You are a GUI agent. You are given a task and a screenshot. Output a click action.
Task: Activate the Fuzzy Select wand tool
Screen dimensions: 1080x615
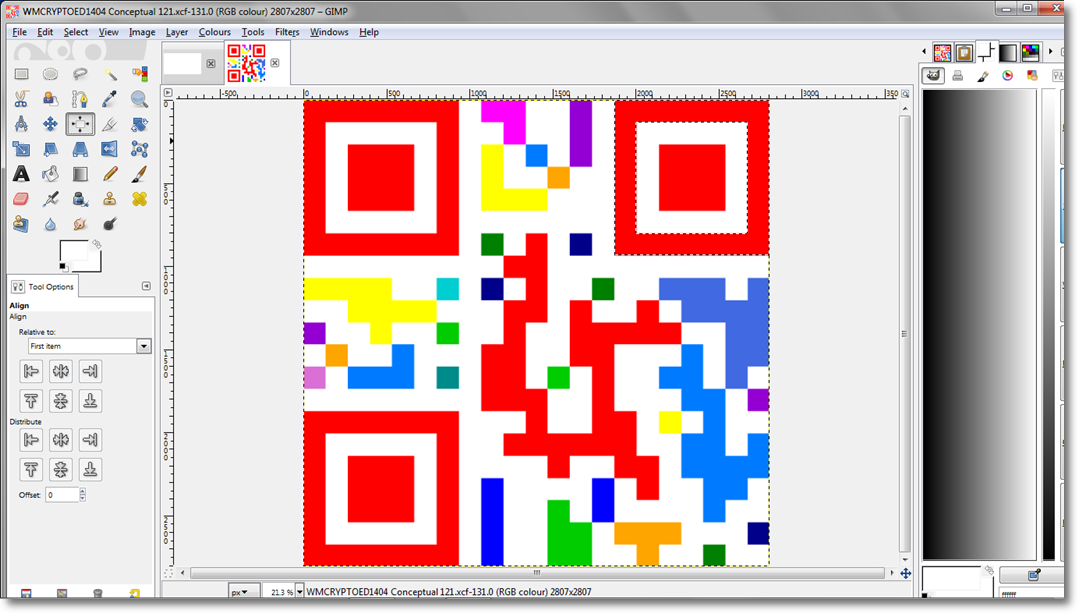click(110, 74)
